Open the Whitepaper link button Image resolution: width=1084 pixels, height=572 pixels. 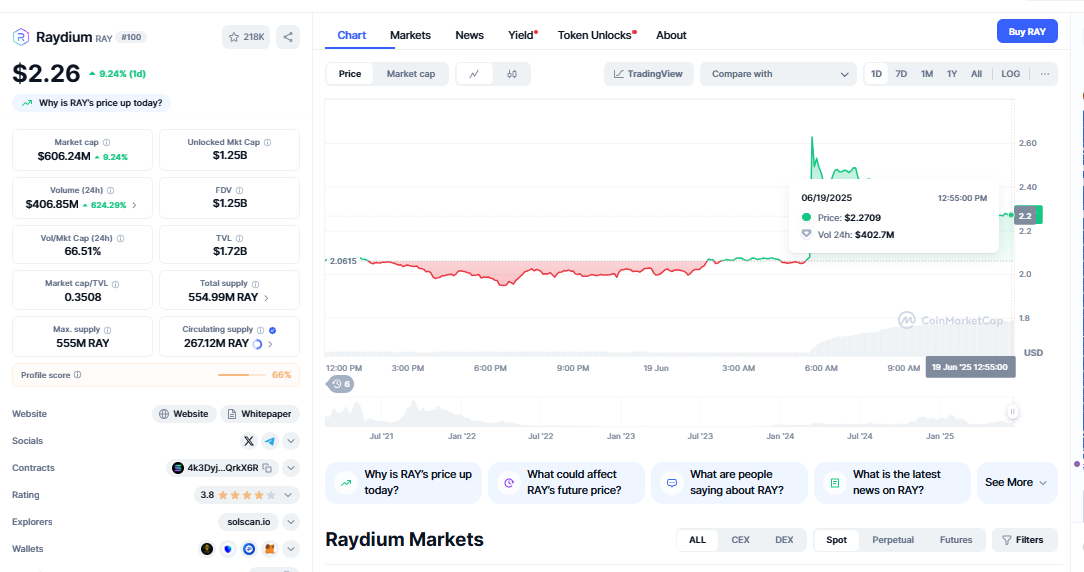260,414
